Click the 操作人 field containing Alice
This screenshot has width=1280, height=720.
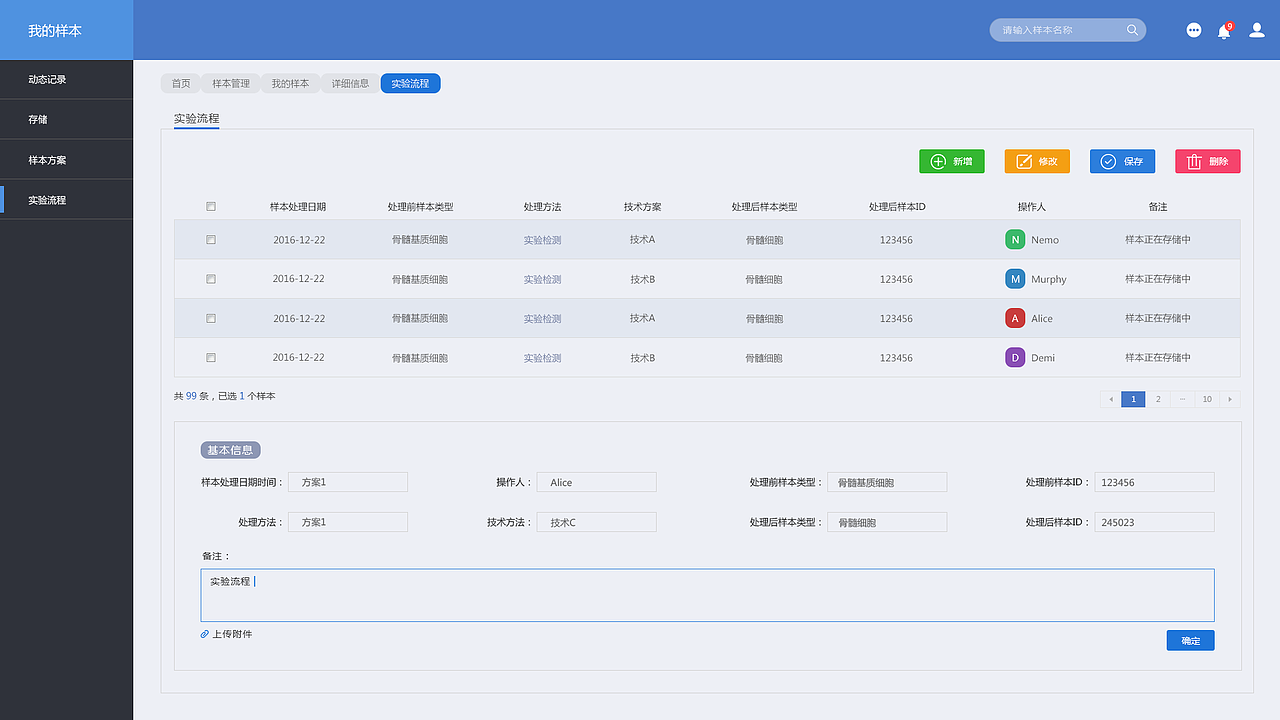click(x=597, y=482)
